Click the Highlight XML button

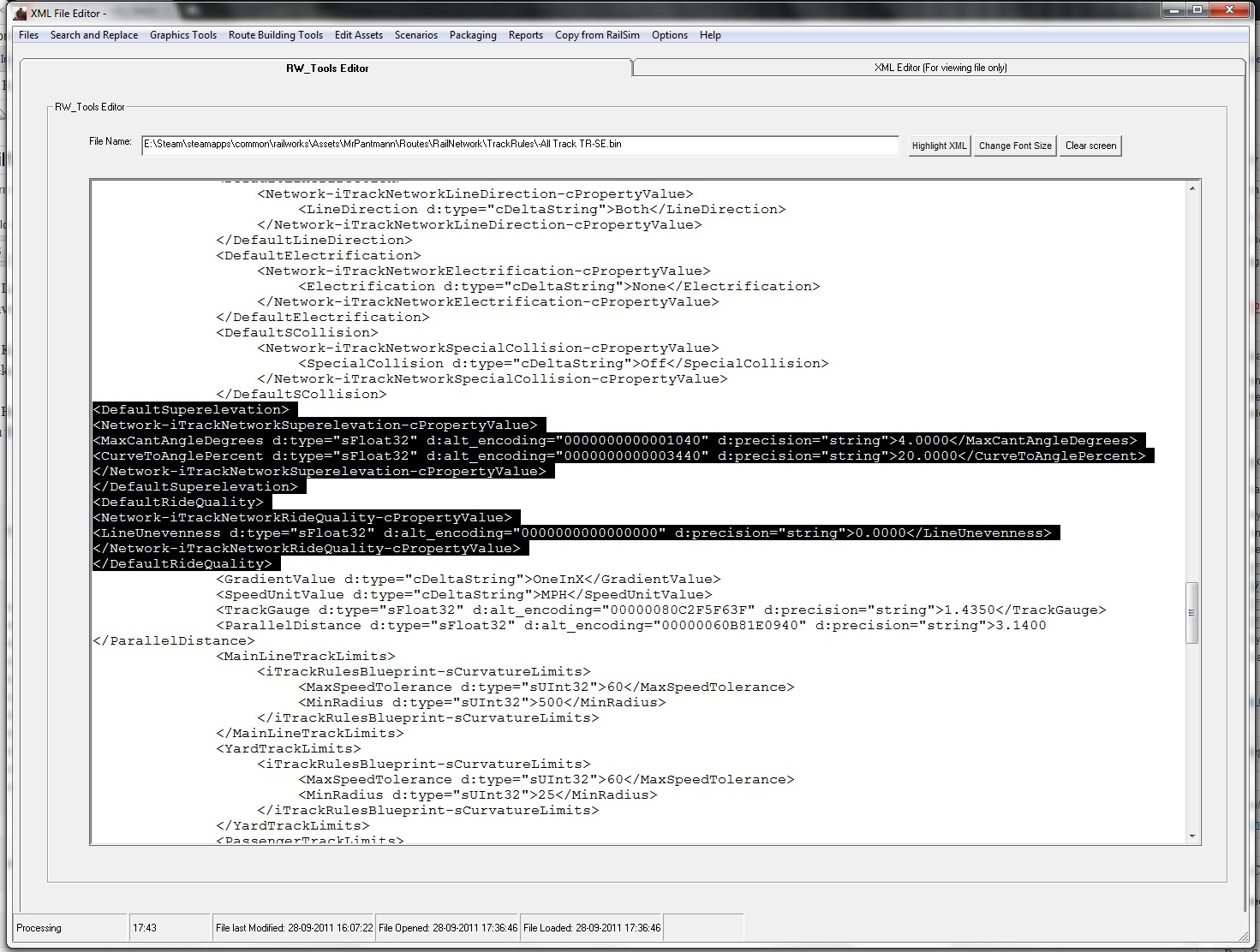coord(939,146)
